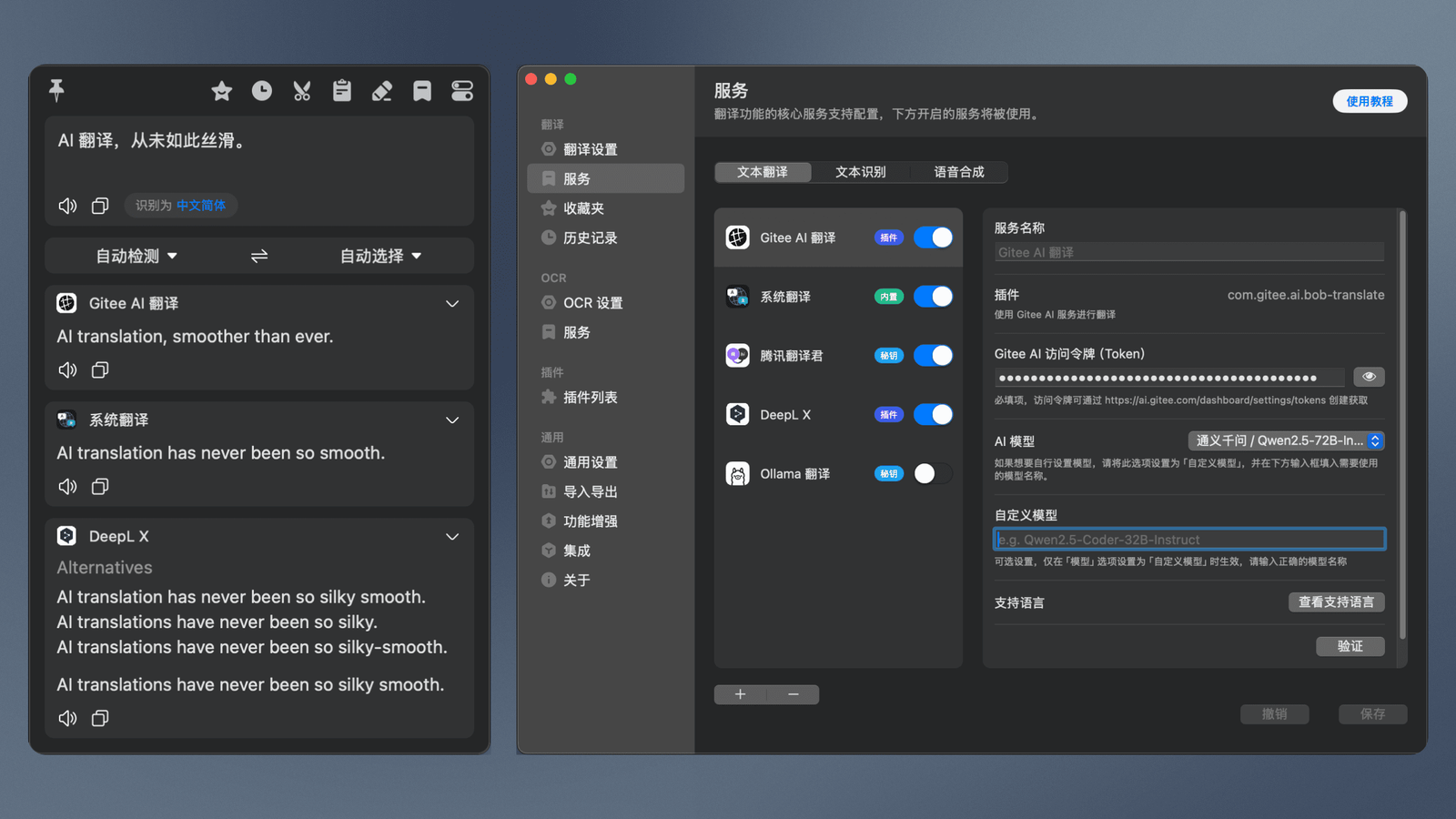Open the 使用教程 tutorial link

pos(1370,101)
